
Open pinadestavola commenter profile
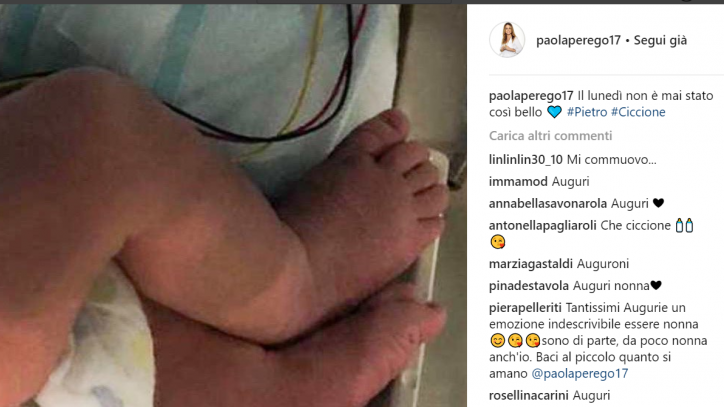(x=529, y=286)
